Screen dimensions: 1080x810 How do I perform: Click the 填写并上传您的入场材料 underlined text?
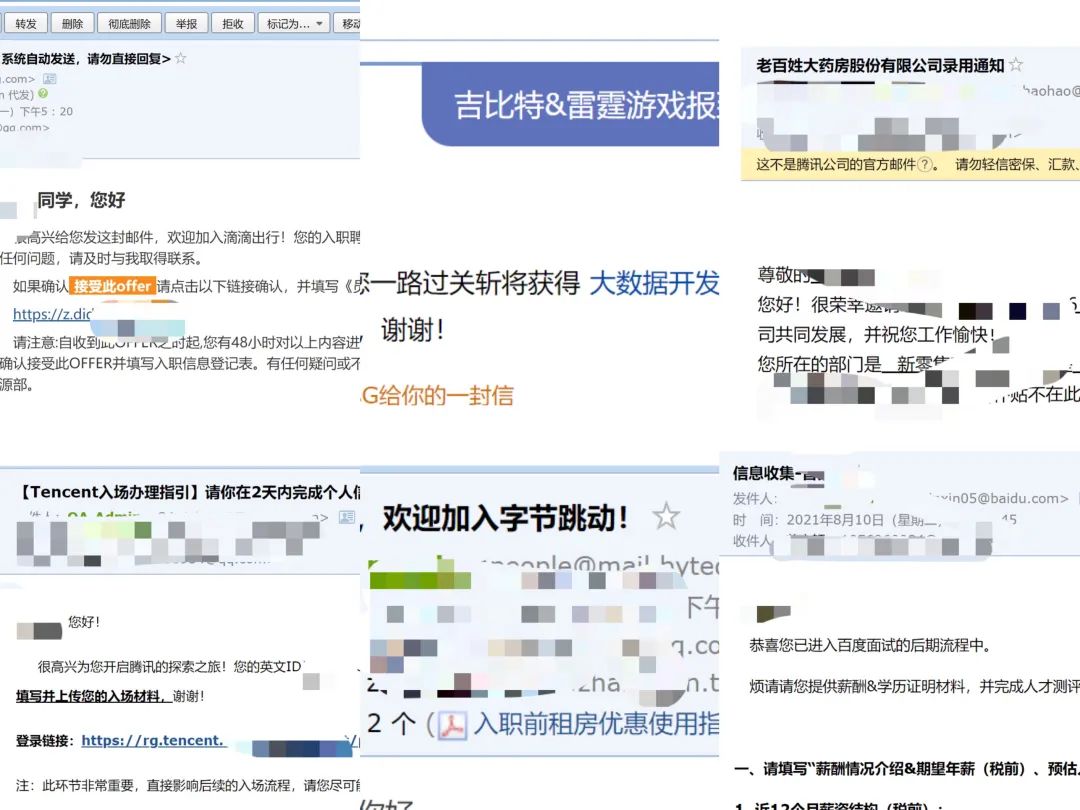[x=94, y=696]
